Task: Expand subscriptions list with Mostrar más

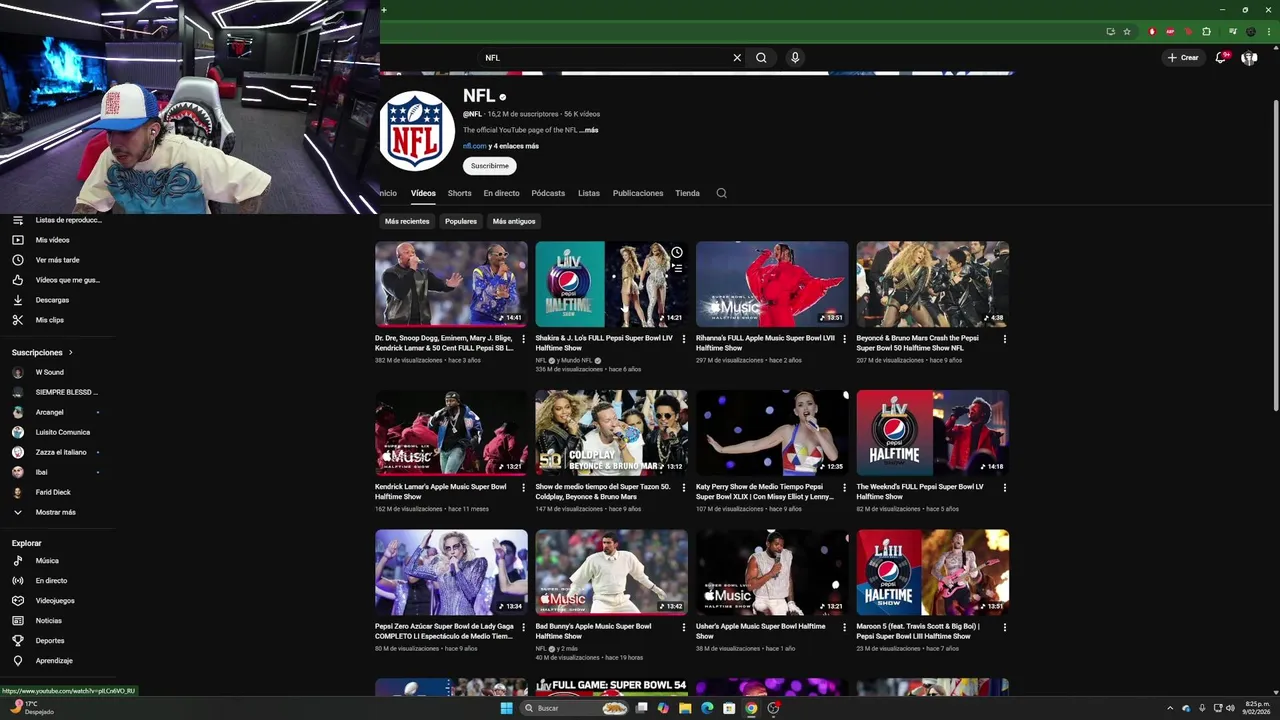Action: point(56,512)
